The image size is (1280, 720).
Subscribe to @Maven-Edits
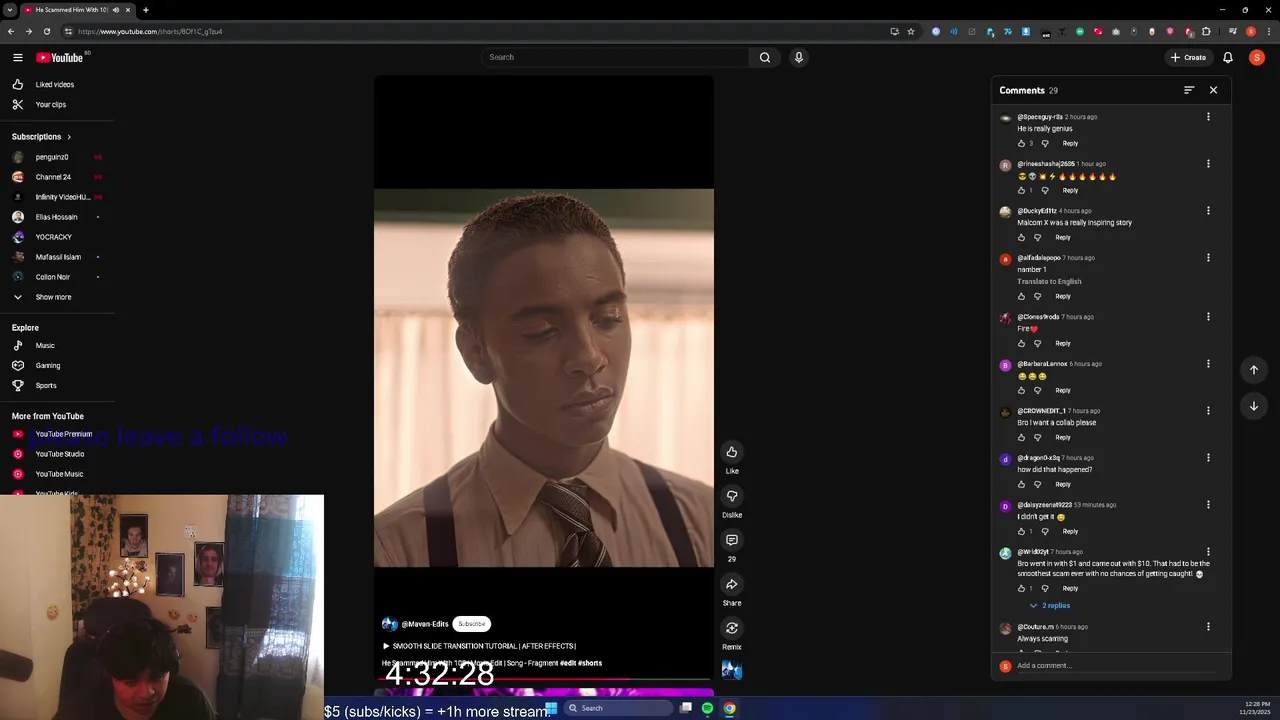click(471, 624)
